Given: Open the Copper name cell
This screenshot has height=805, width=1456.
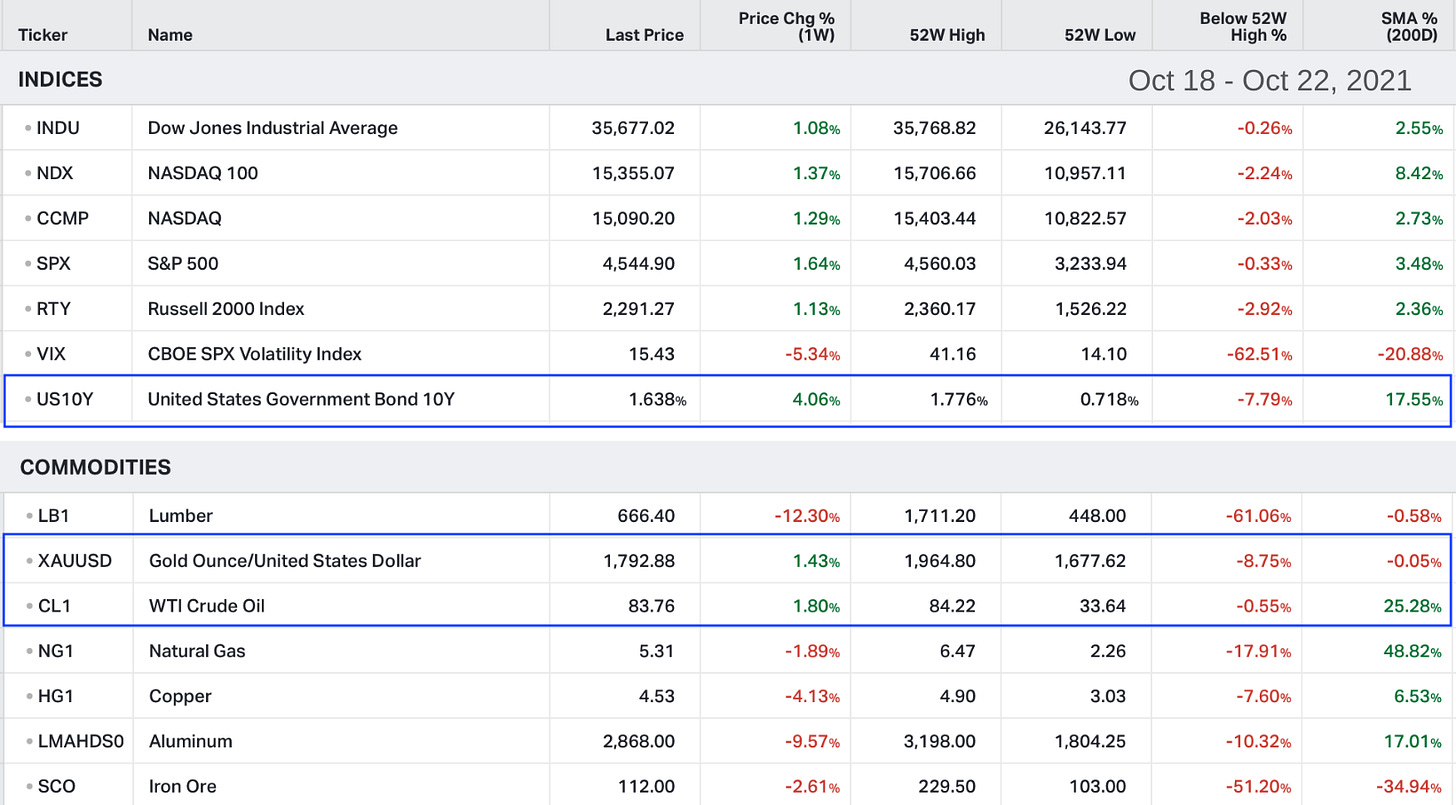Looking at the screenshot, I should [180, 696].
